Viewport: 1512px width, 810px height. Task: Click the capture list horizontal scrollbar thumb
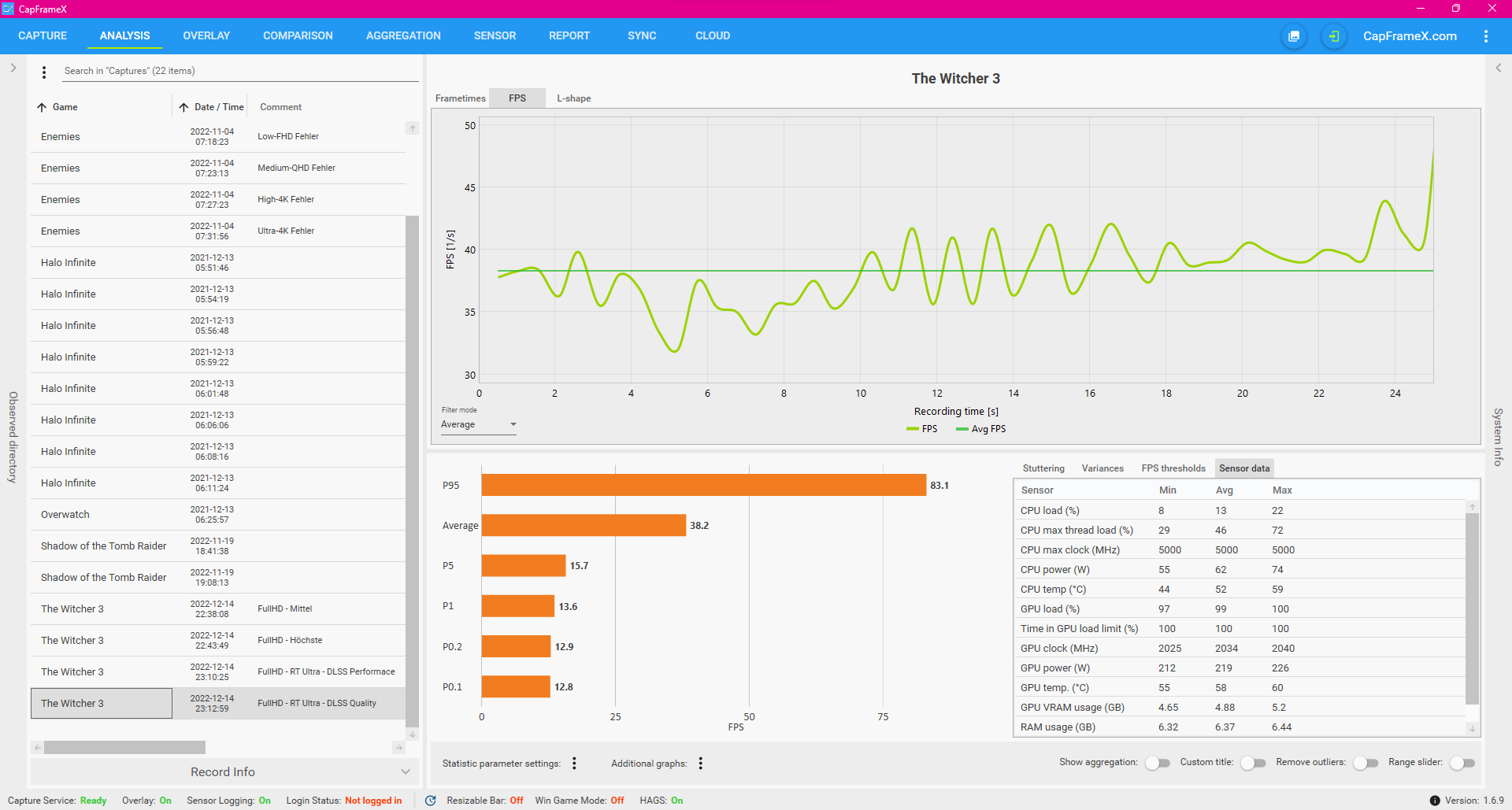coord(124,747)
